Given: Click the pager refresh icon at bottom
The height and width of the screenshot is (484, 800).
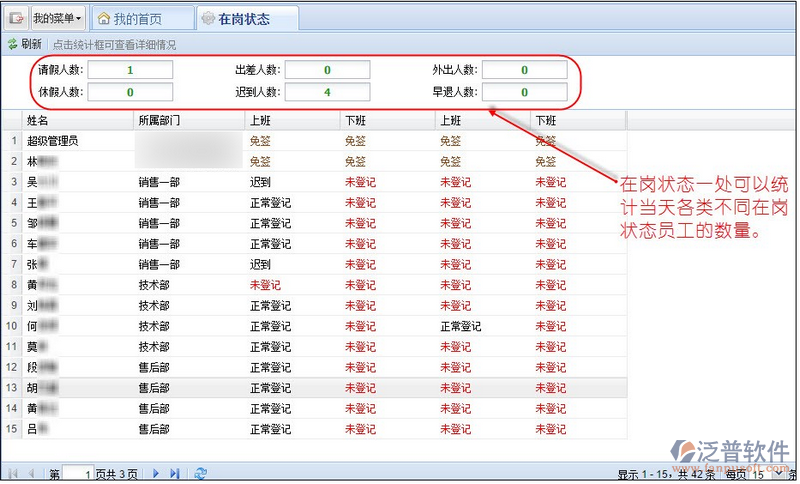Looking at the screenshot, I should [201, 474].
